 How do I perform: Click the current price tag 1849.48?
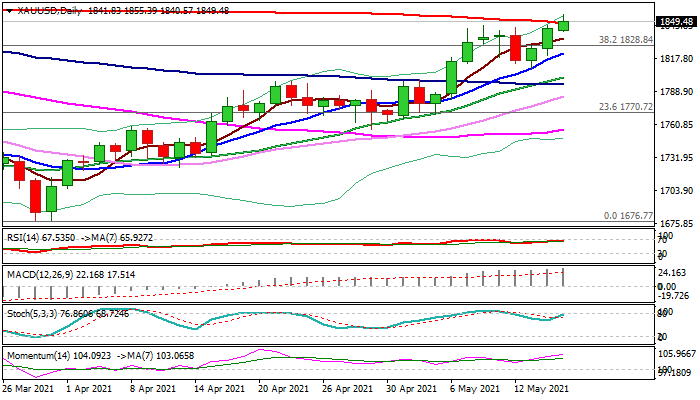pyautogui.click(x=677, y=21)
